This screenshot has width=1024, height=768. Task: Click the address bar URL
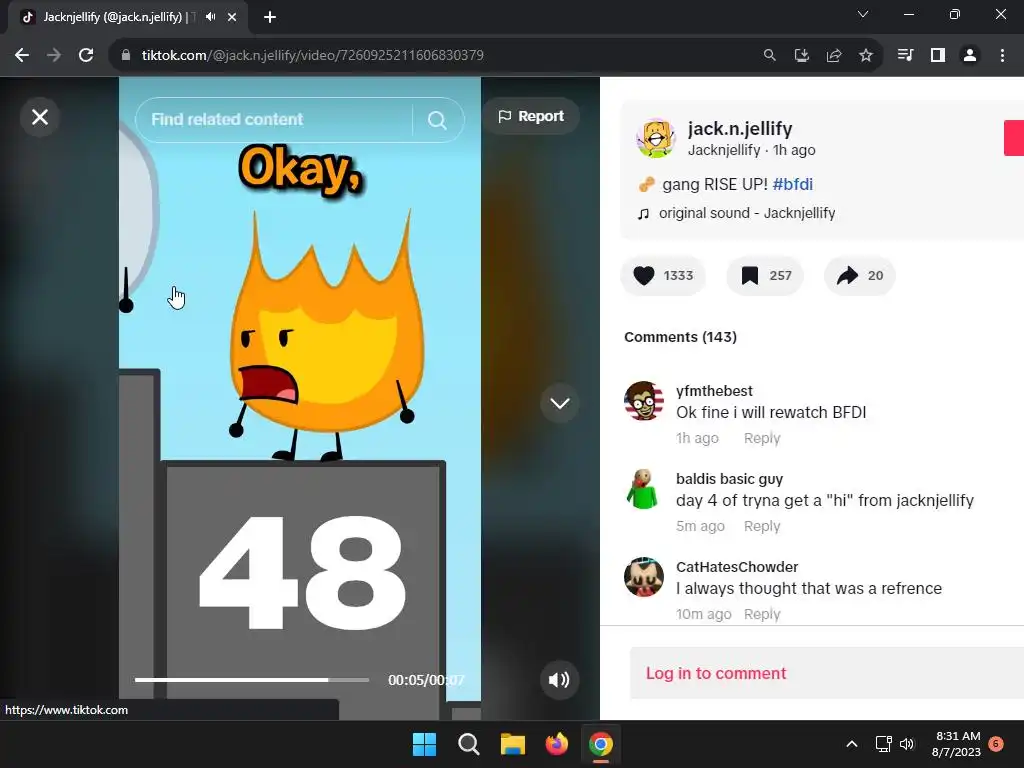(313, 56)
